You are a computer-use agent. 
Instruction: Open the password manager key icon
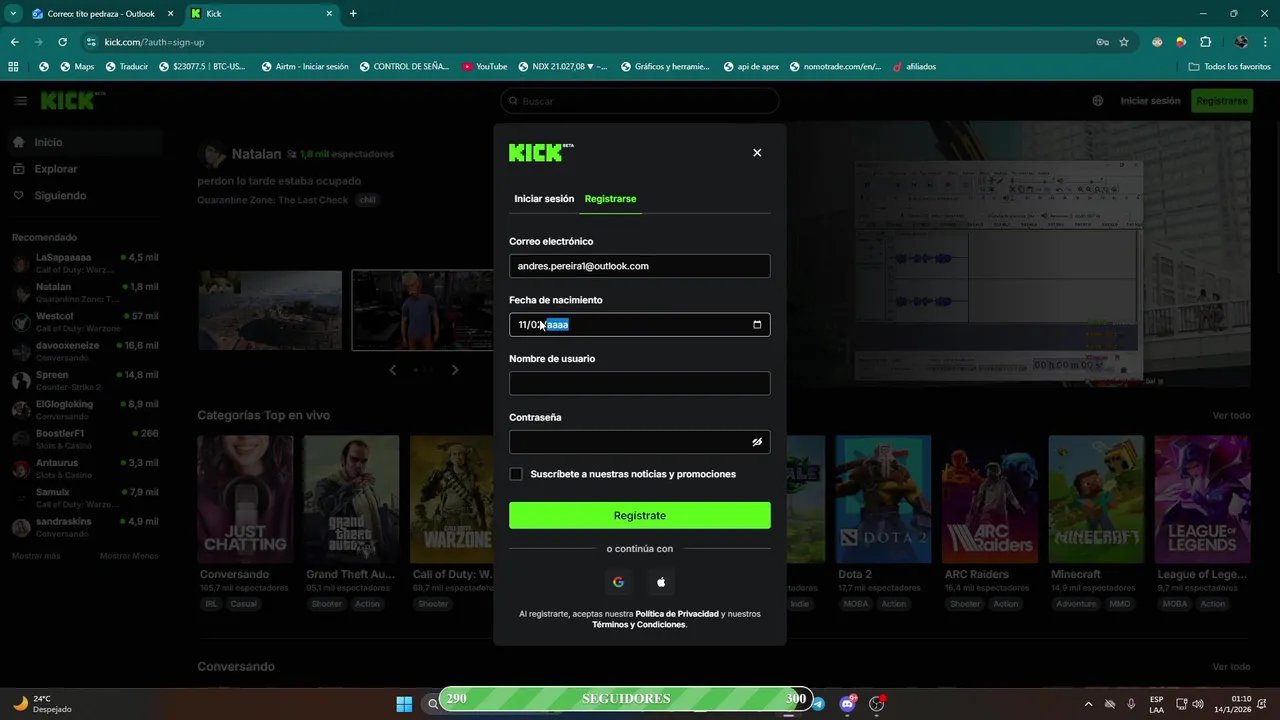(1102, 42)
